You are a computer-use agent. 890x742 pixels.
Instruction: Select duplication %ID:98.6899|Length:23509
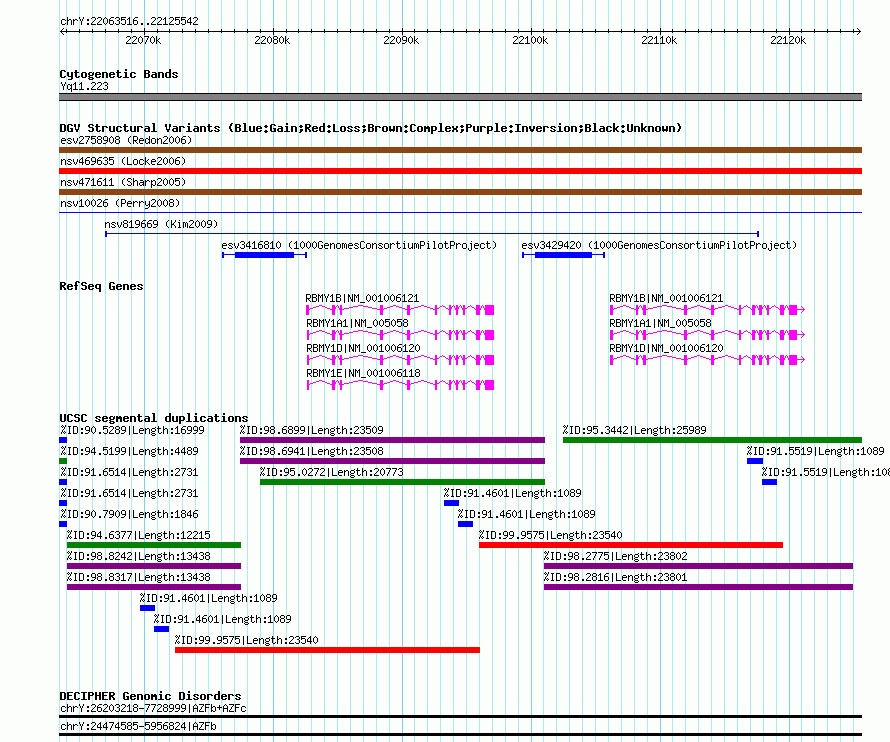point(312,430)
